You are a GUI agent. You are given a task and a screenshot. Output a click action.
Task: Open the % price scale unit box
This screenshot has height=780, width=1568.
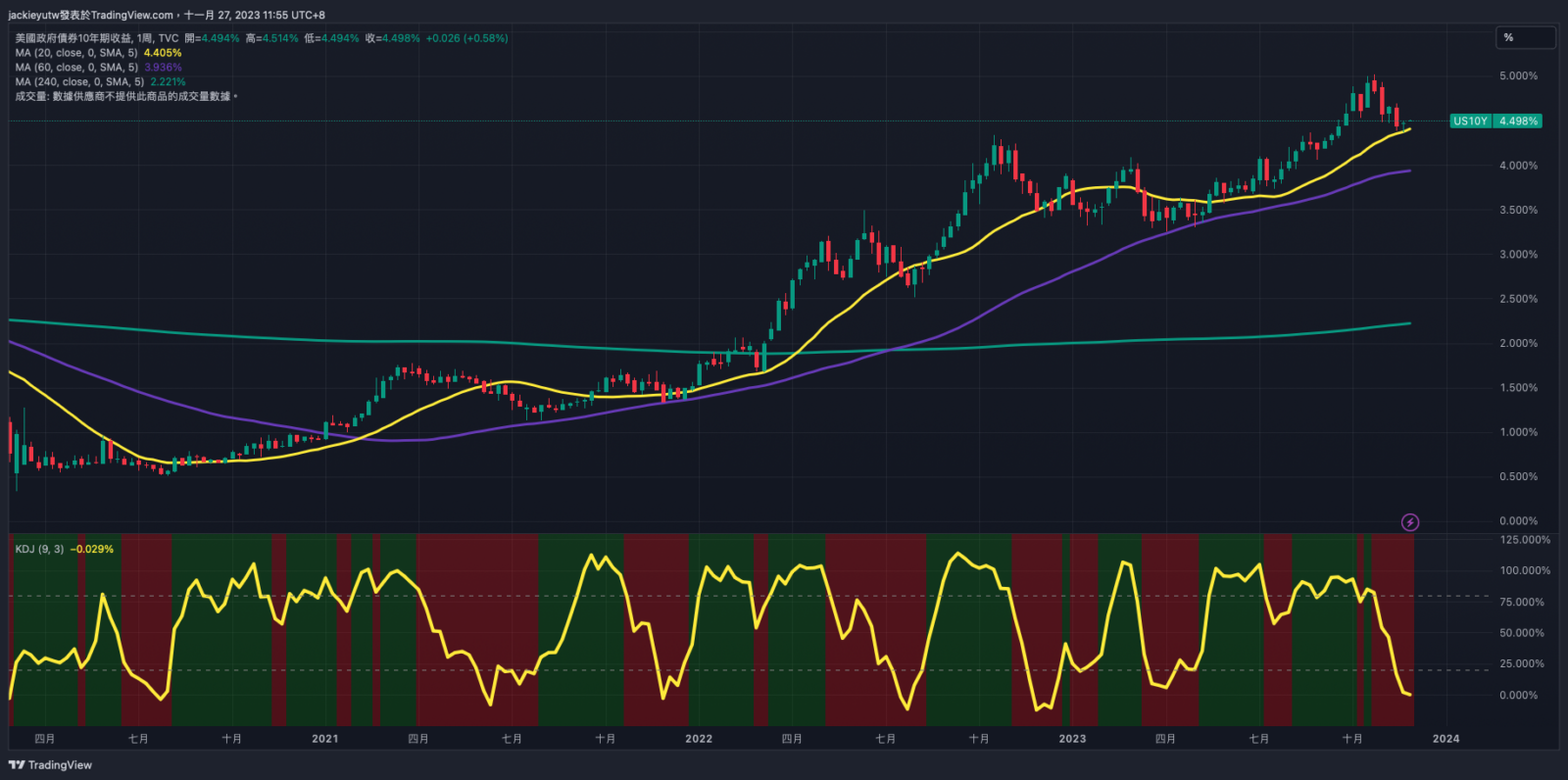pos(1525,38)
